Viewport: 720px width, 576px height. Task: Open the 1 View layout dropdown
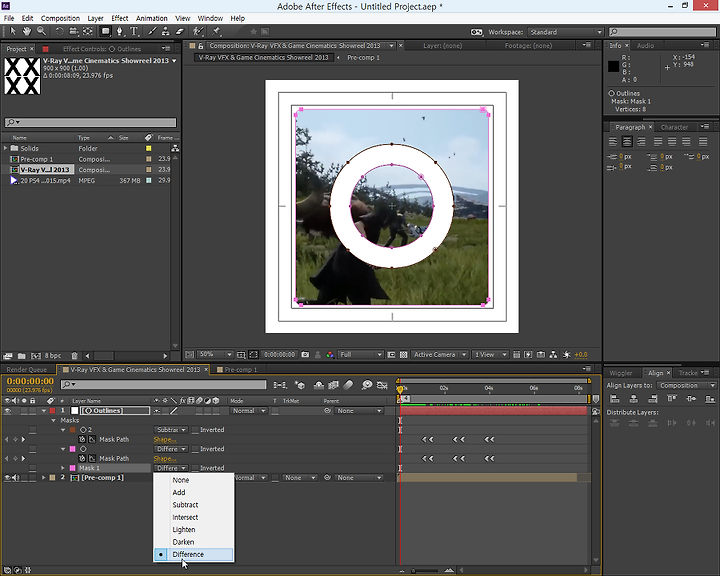pyautogui.click(x=490, y=355)
